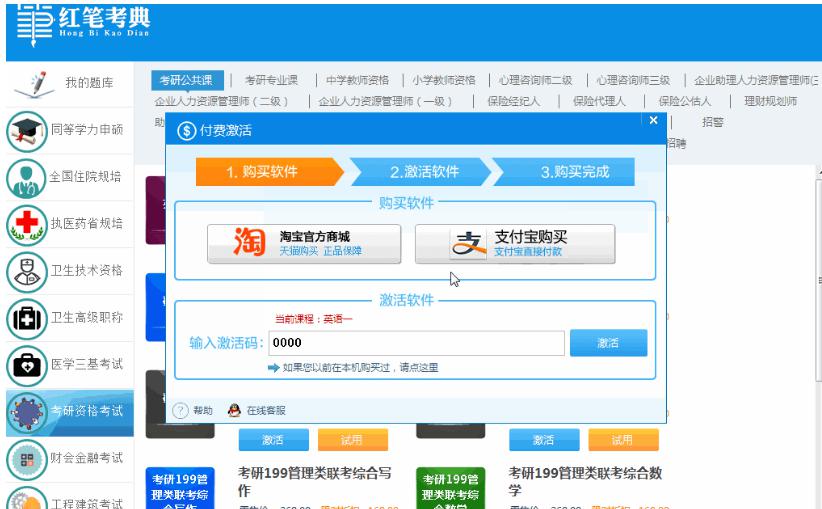Click the 执医药省规培 red cross icon
The height and width of the screenshot is (509, 822).
click(x=27, y=225)
